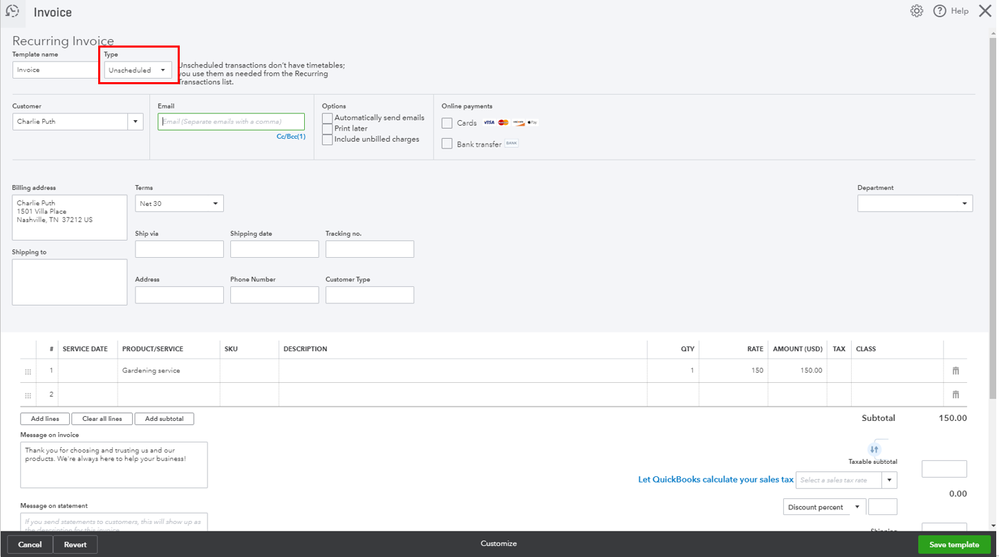Viewport: 999px width, 557px height.
Task: Open the Type dropdown showing Unscheduled
Action: point(138,70)
